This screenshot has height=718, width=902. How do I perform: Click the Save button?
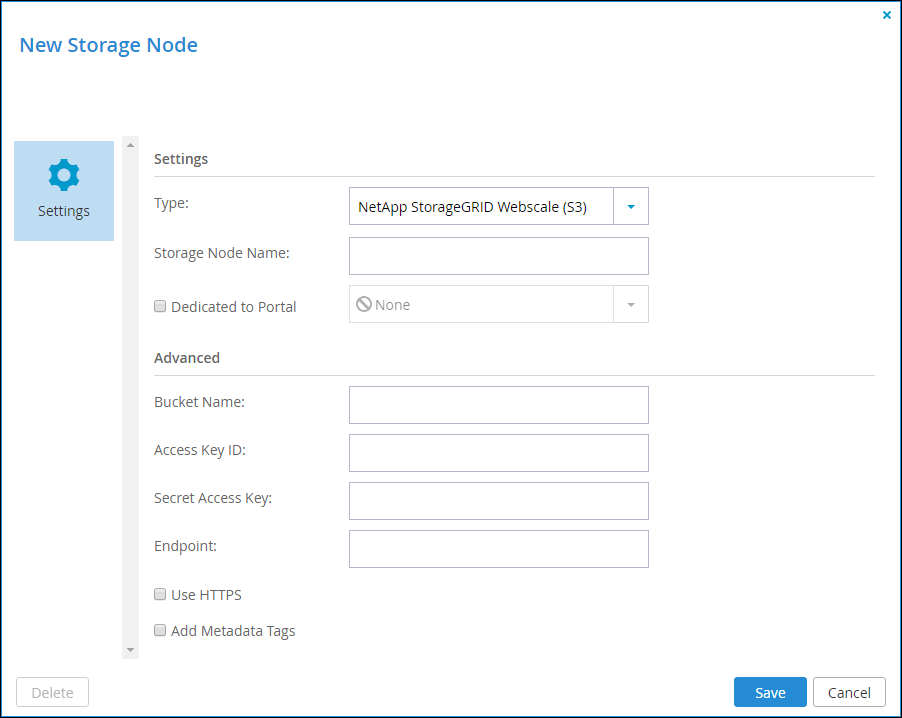[770, 692]
